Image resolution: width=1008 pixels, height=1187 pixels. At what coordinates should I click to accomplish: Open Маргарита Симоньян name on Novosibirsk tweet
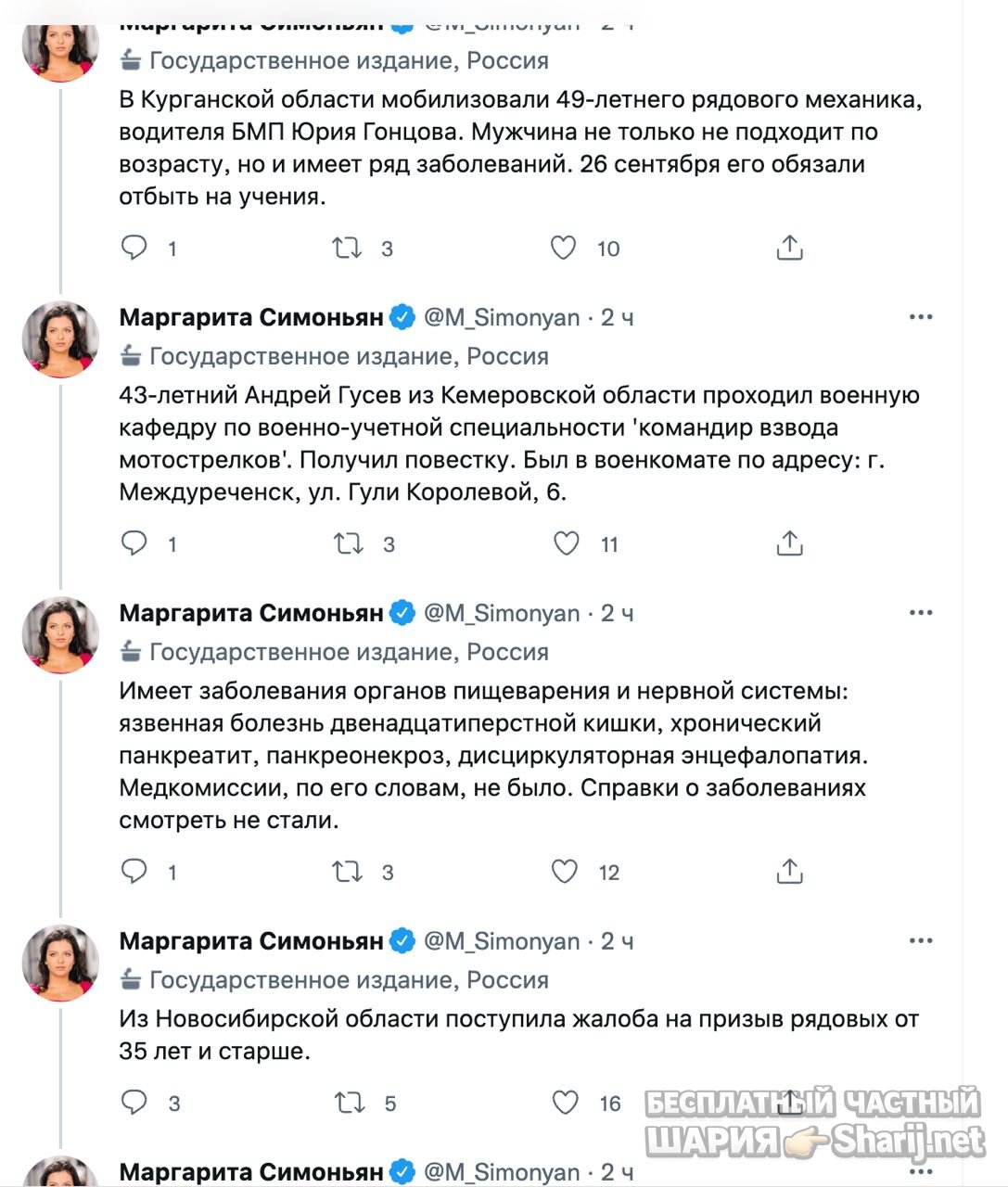(251, 941)
